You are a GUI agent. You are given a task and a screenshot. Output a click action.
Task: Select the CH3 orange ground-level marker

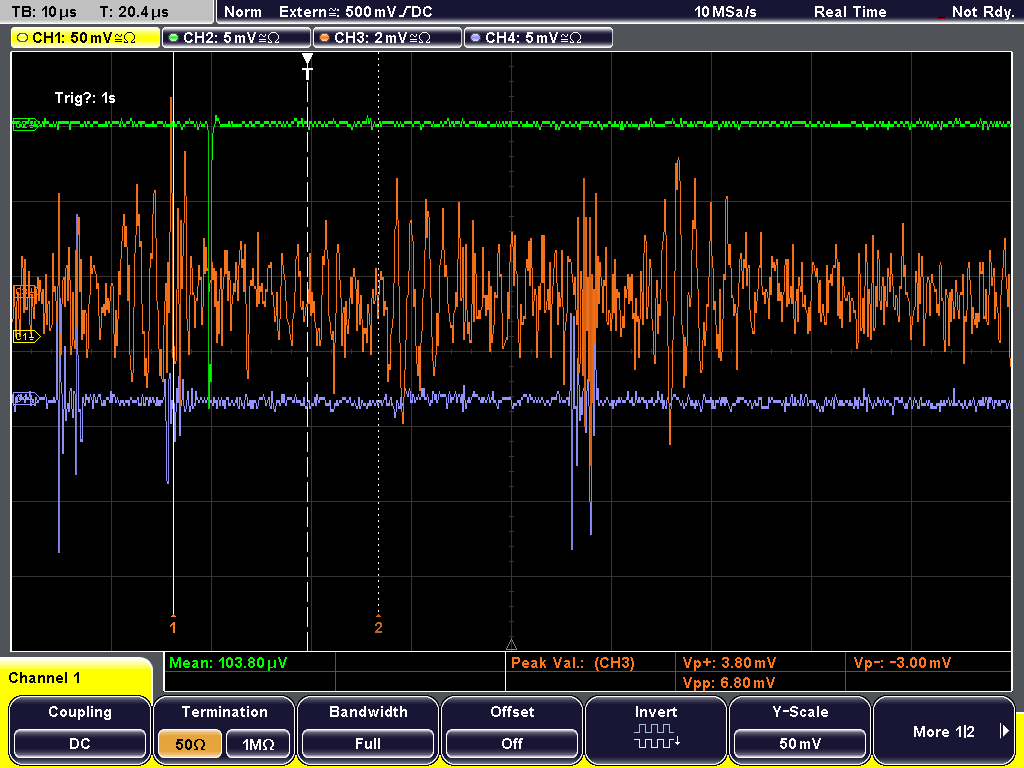(25, 291)
